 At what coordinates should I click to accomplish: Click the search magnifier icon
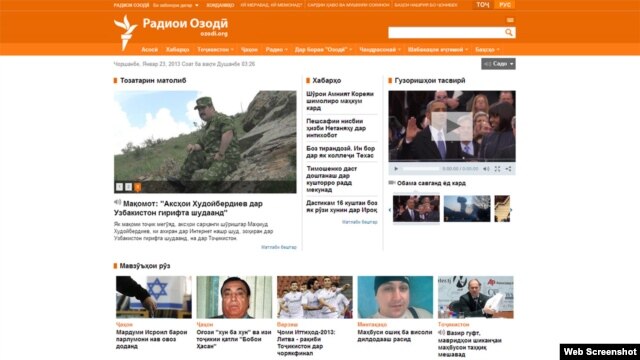[509, 32]
